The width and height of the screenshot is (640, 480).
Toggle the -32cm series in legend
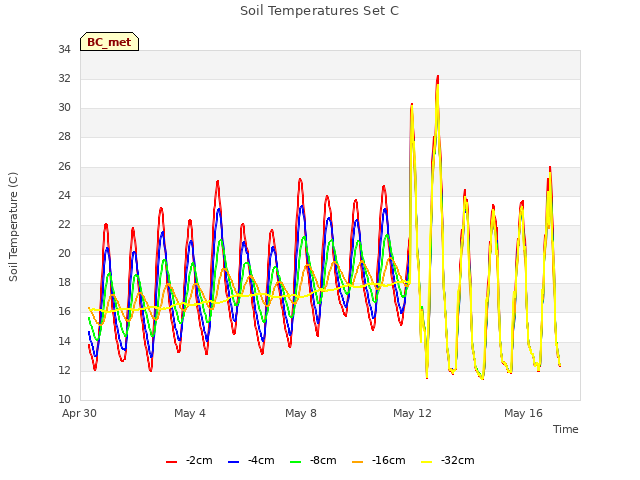[x=448, y=461]
